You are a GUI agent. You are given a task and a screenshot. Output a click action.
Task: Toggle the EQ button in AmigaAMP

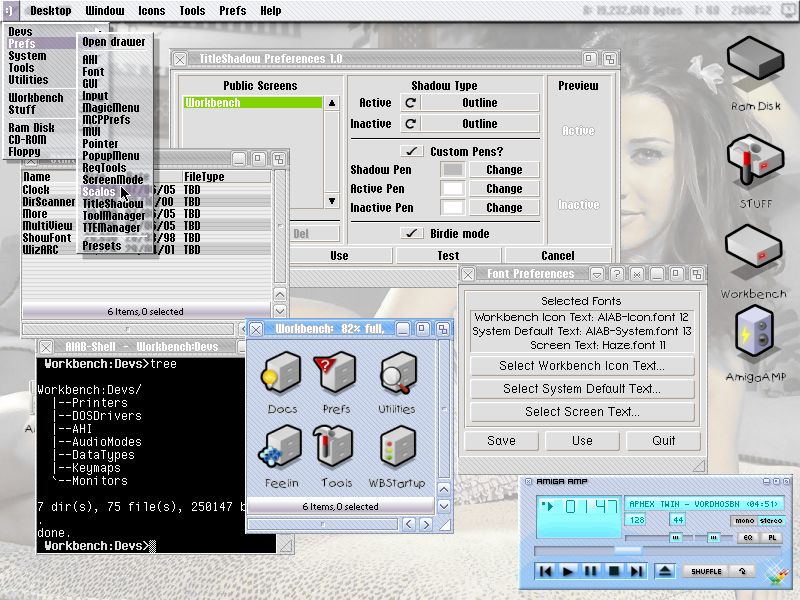point(748,538)
